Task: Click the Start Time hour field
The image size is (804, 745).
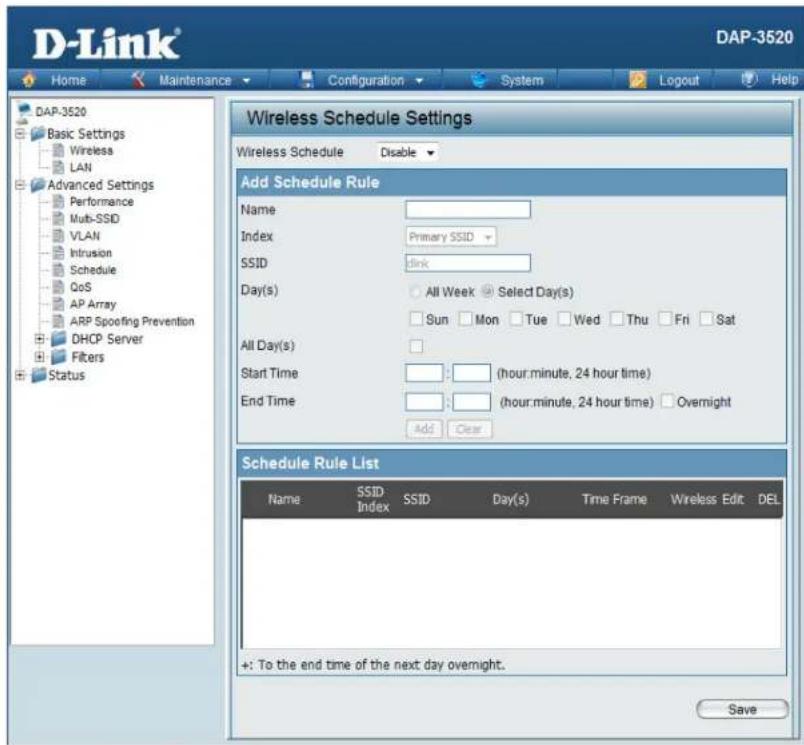Action: pos(424,373)
